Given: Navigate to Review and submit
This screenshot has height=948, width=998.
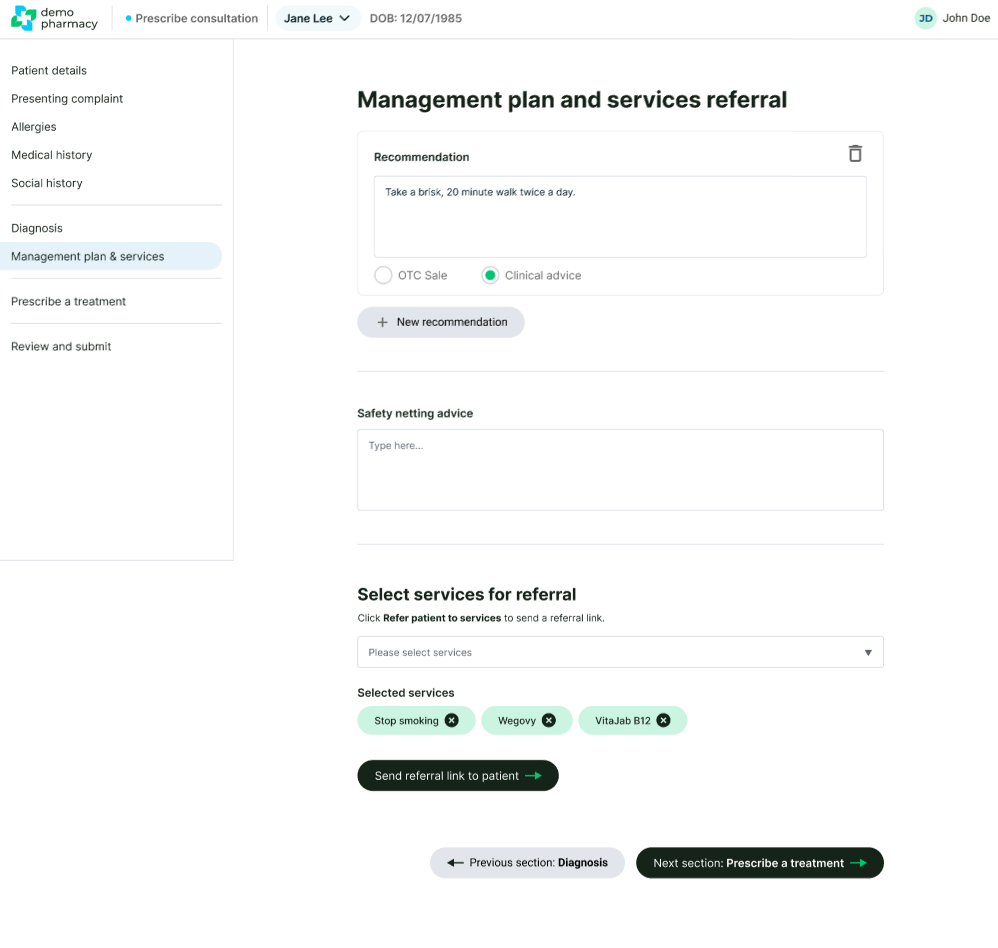Looking at the screenshot, I should [x=61, y=346].
